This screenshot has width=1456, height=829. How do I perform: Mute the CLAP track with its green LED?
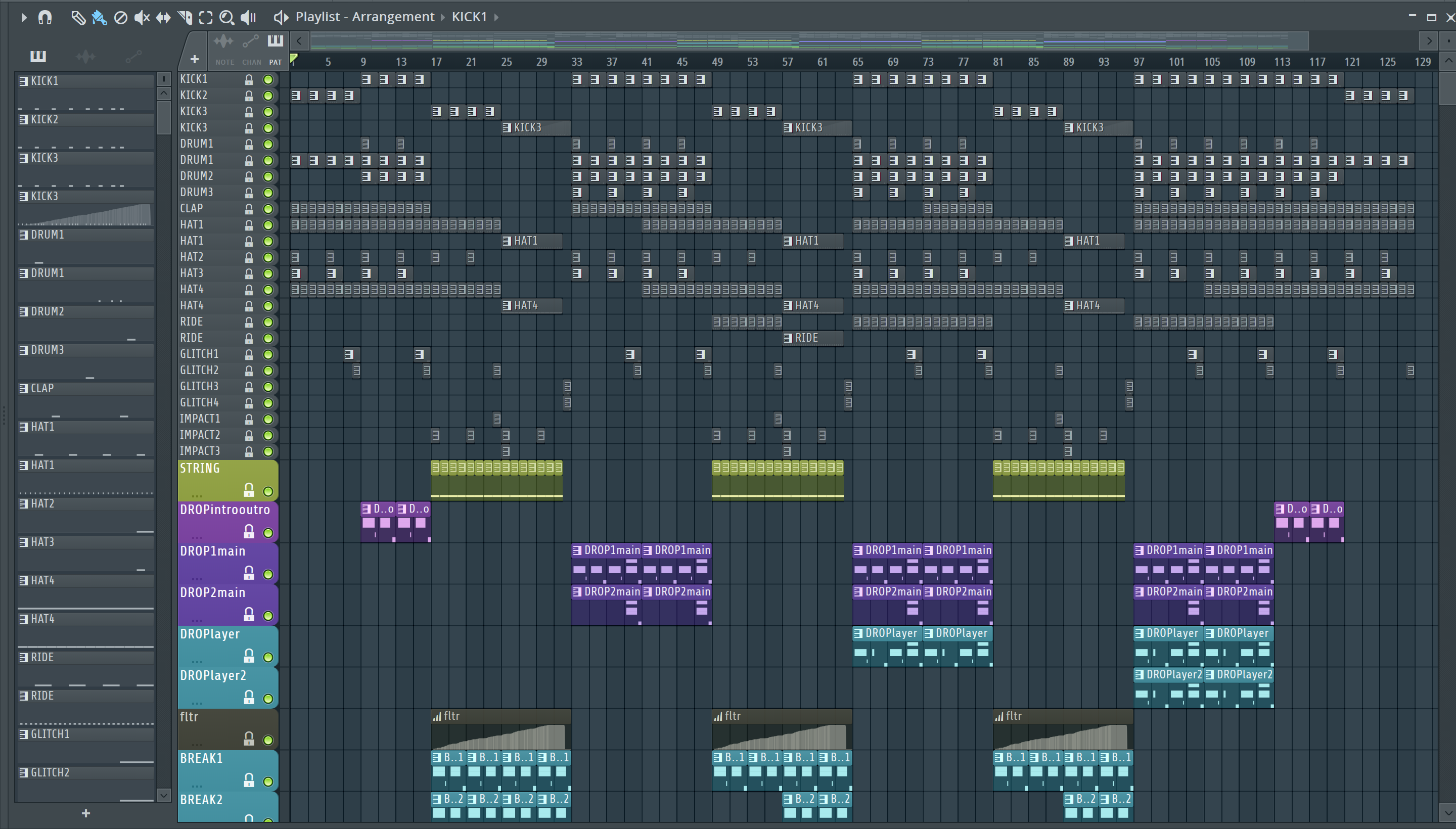268,209
